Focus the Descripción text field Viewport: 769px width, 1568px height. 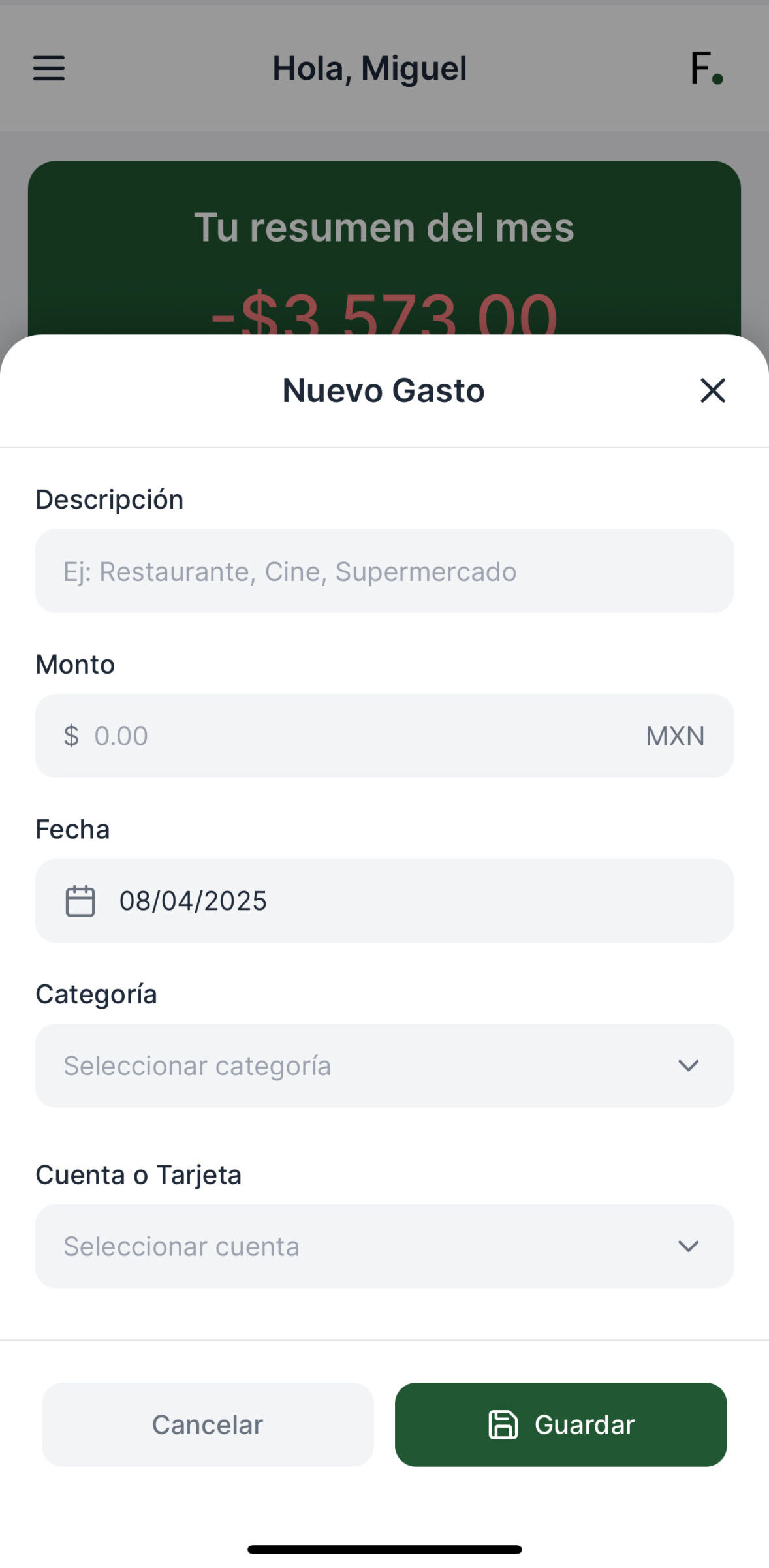[x=384, y=571]
